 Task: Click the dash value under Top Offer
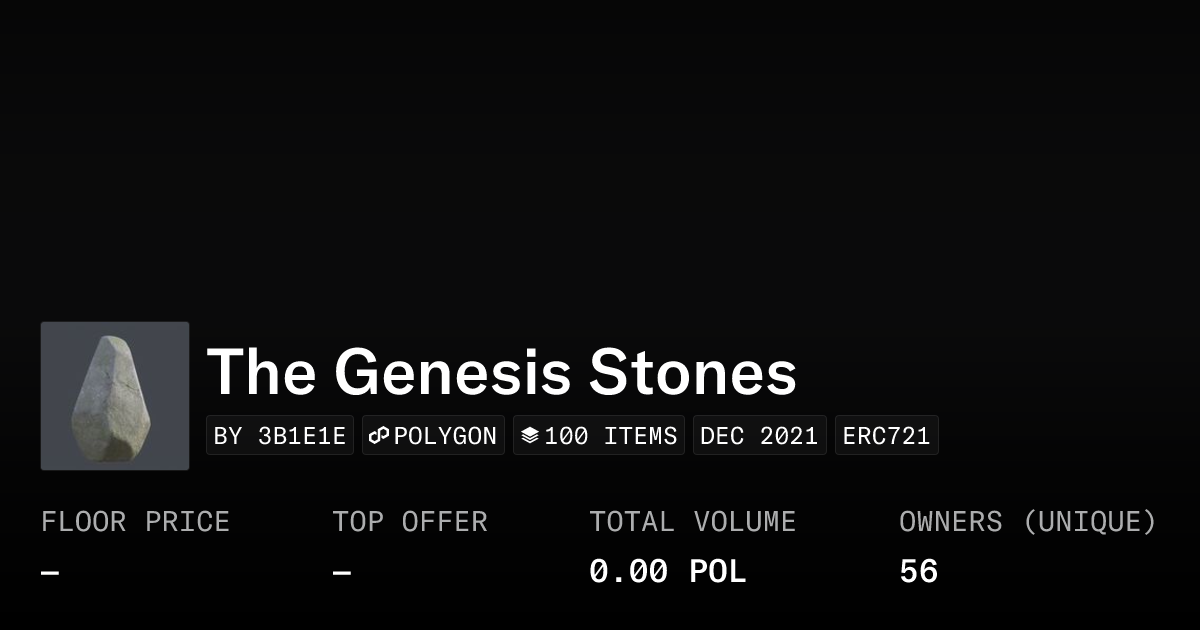[x=342, y=573]
